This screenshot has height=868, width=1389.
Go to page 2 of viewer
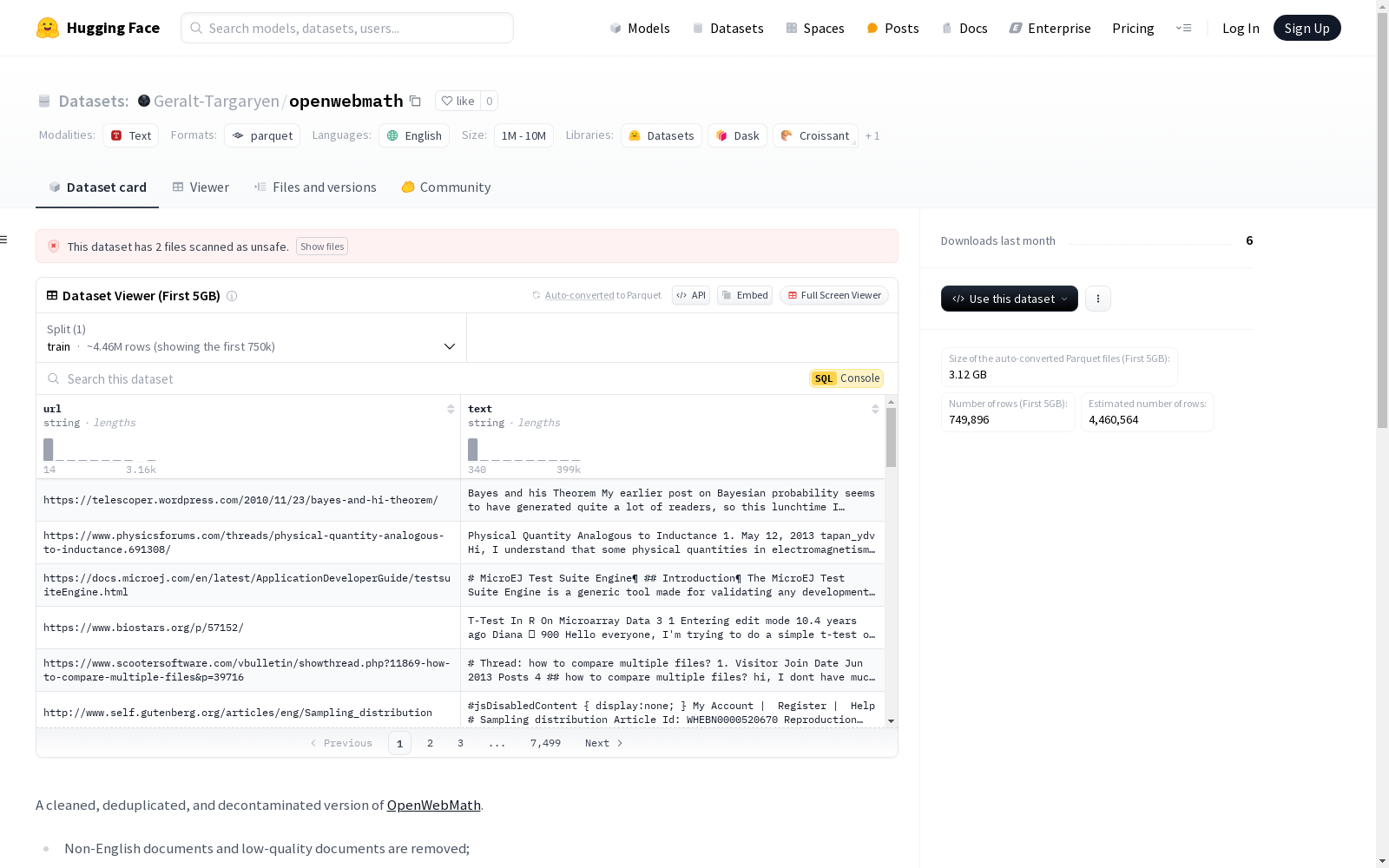(430, 743)
